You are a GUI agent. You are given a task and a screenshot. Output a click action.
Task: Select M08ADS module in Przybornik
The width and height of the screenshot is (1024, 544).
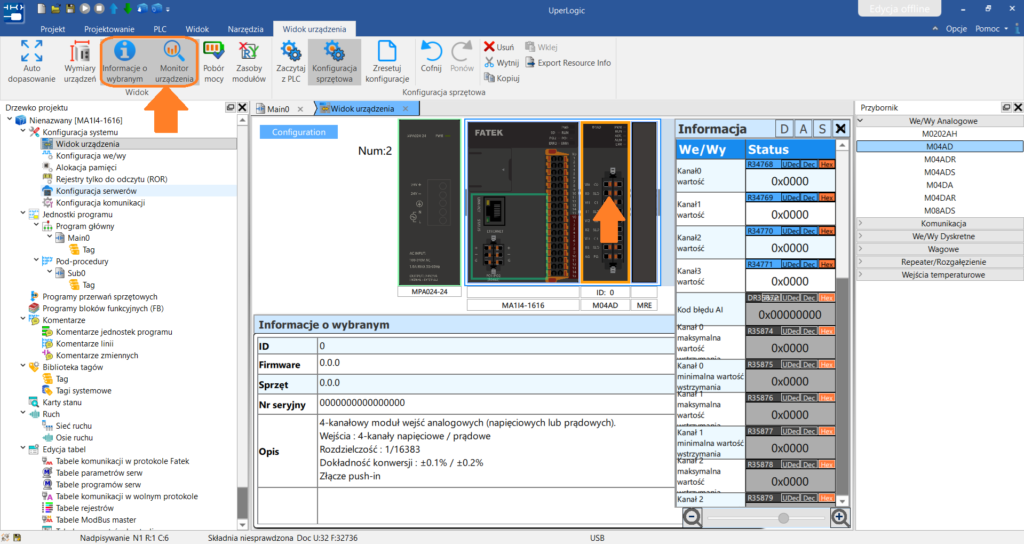[939, 211]
